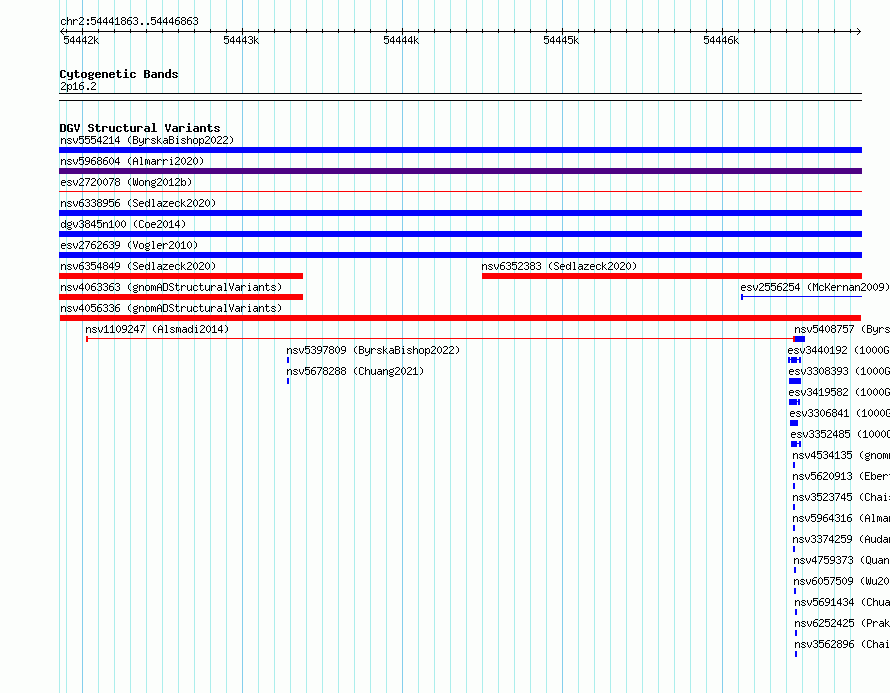Click nsv5397809 (ByrskaBishop2022) label
This screenshot has width=890, height=693.
pyautogui.click(x=373, y=350)
